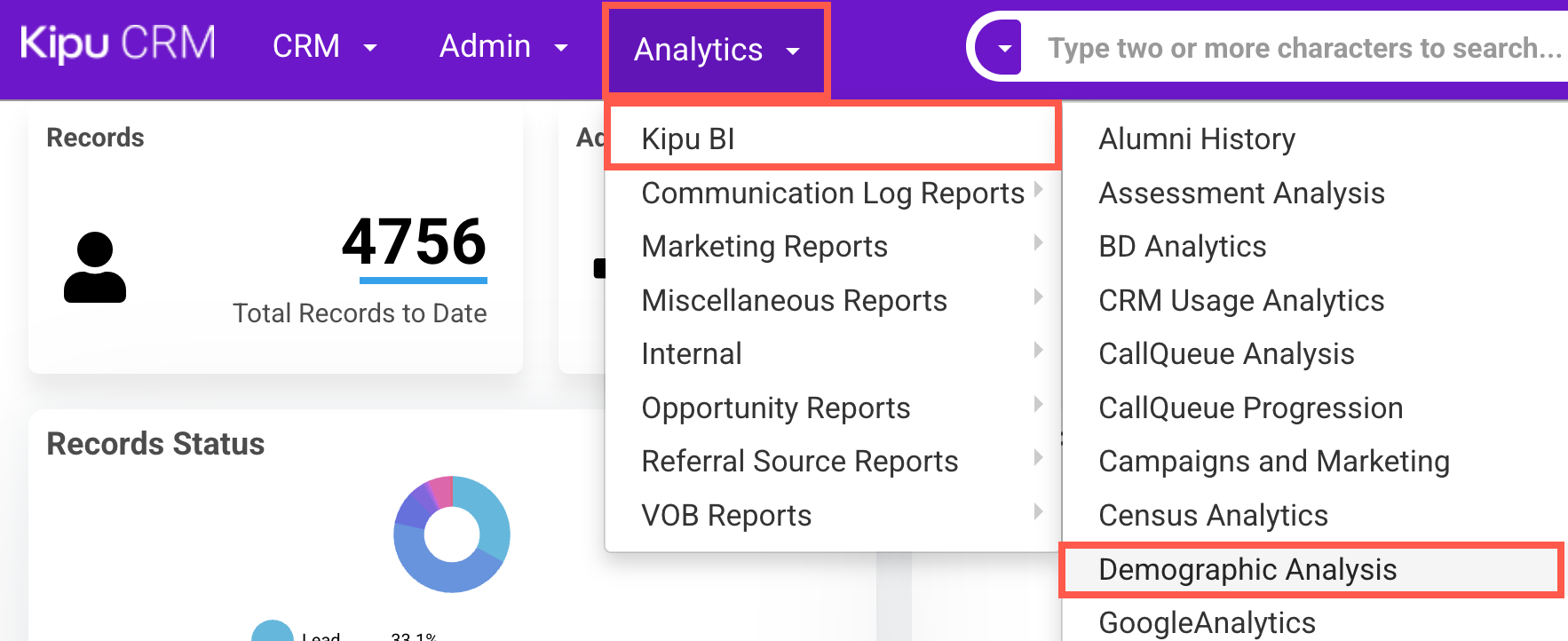Open the Alumni History report
1568x641 pixels.
(x=1196, y=139)
